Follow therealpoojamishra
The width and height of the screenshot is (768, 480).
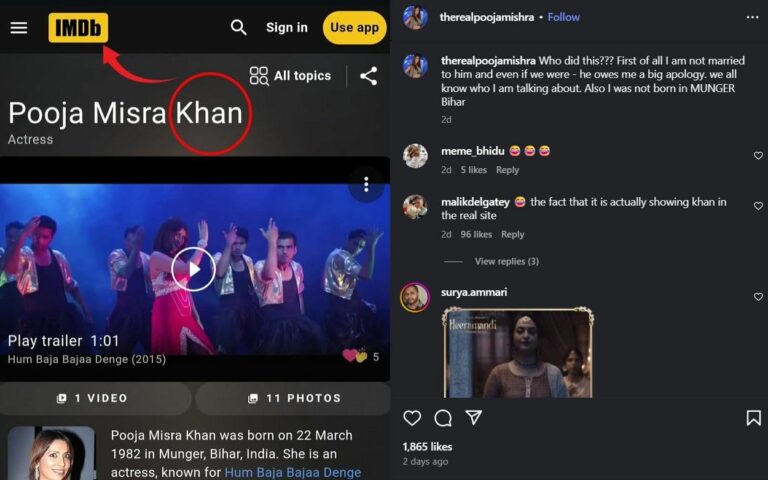click(564, 17)
